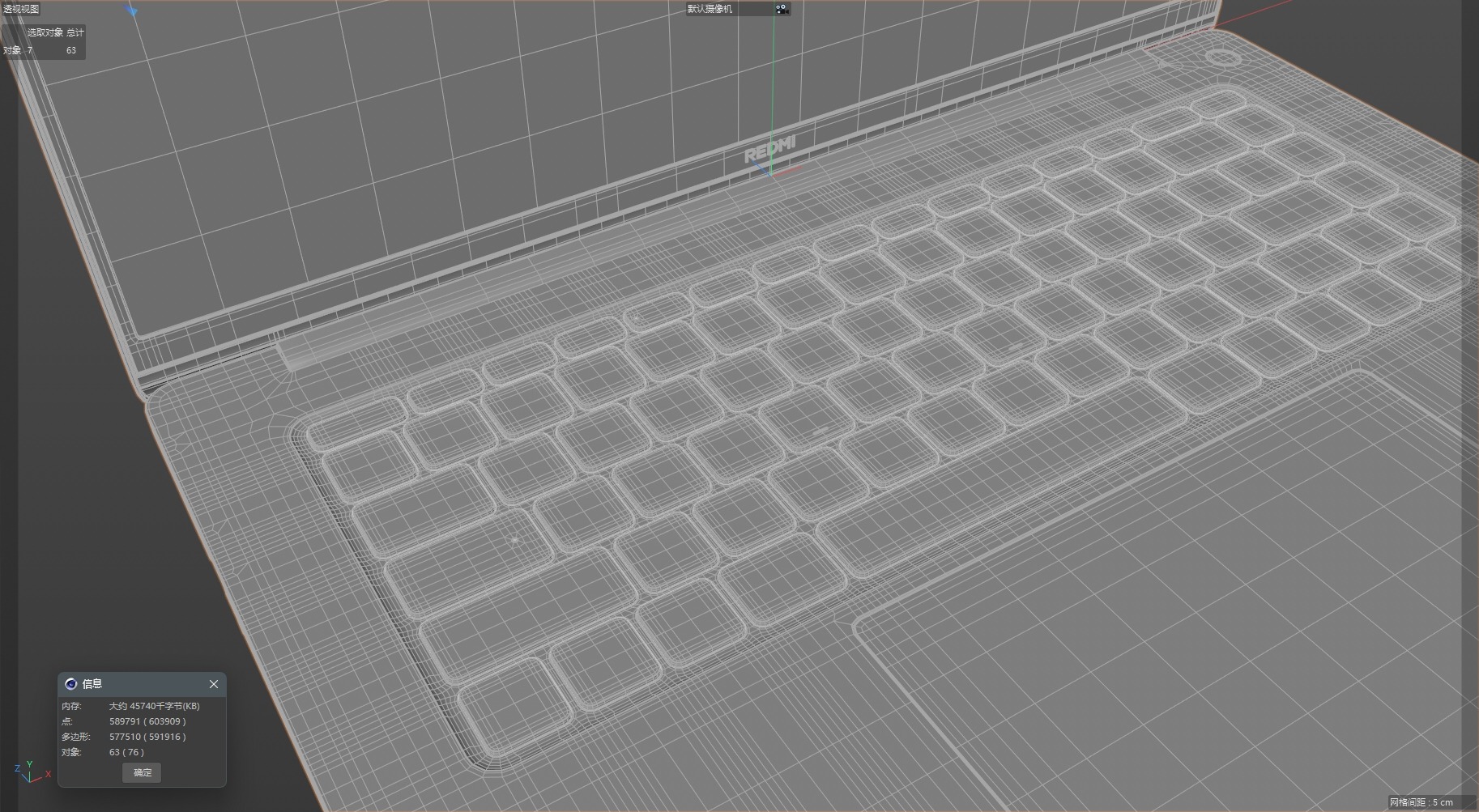1479x812 pixels.
Task: Click the Cinema 4D logo in 信息 title bar
Action: [70, 684]
